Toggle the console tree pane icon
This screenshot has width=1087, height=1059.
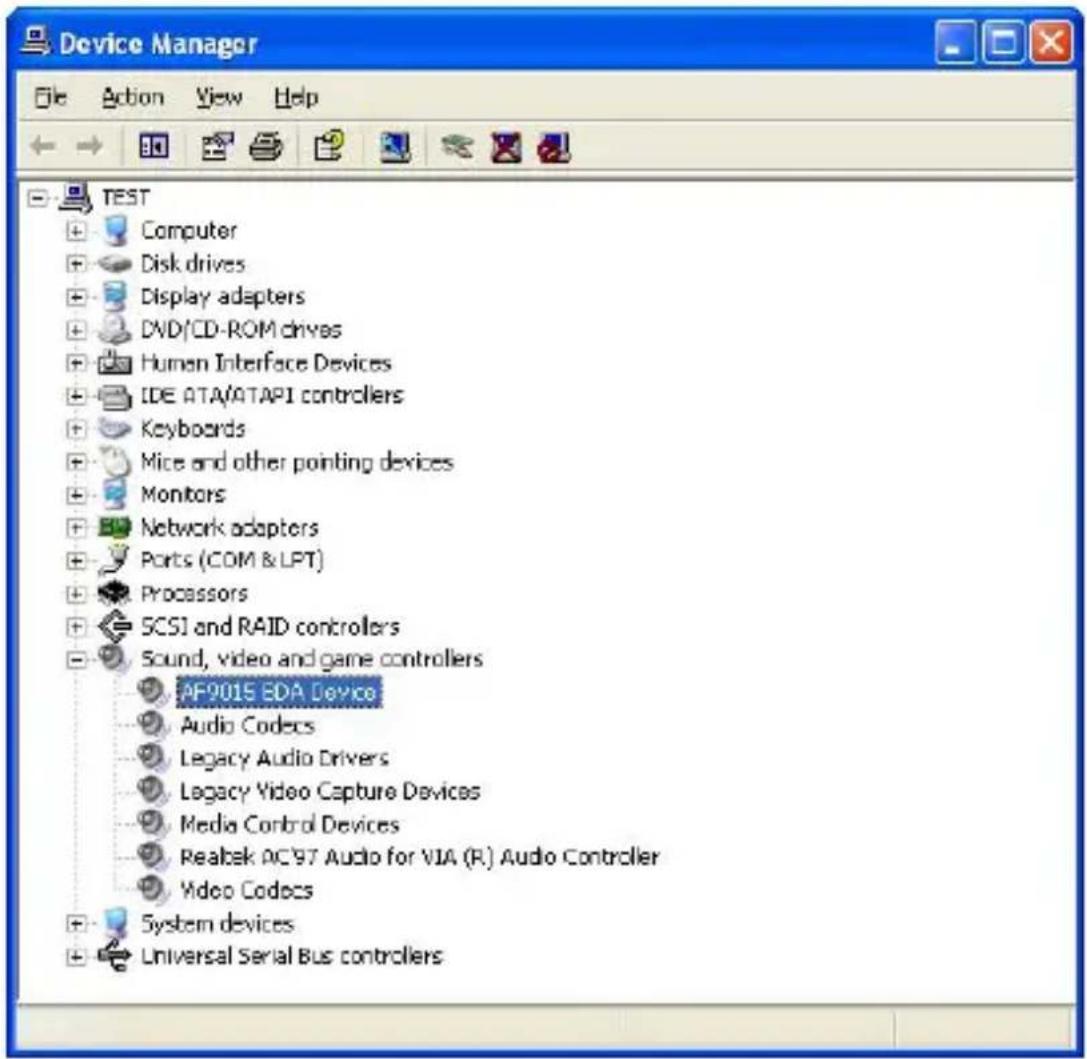[153, 146]
